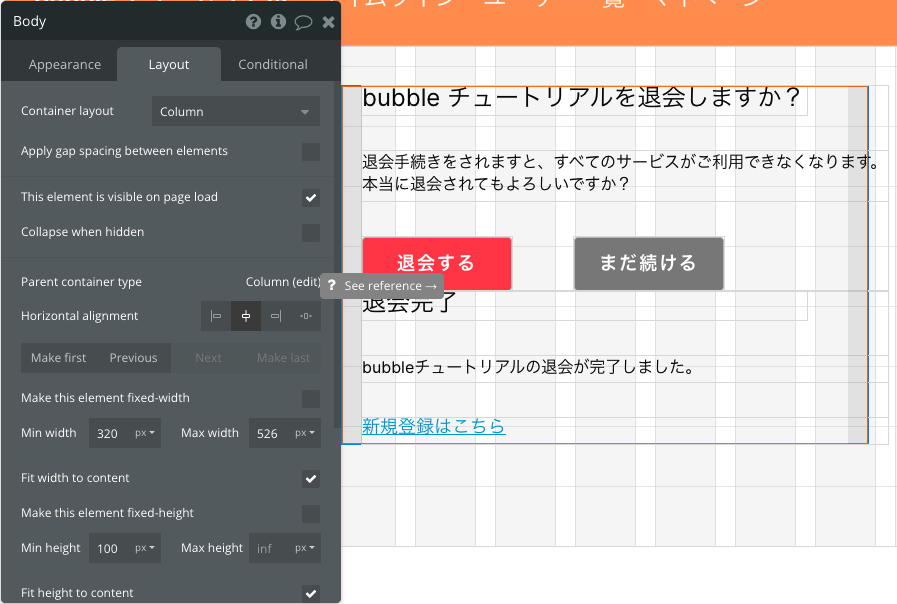This screenshot has height=604, width=897.
Task: Click the red 退会する button on canvas
Action: (436, 263)
